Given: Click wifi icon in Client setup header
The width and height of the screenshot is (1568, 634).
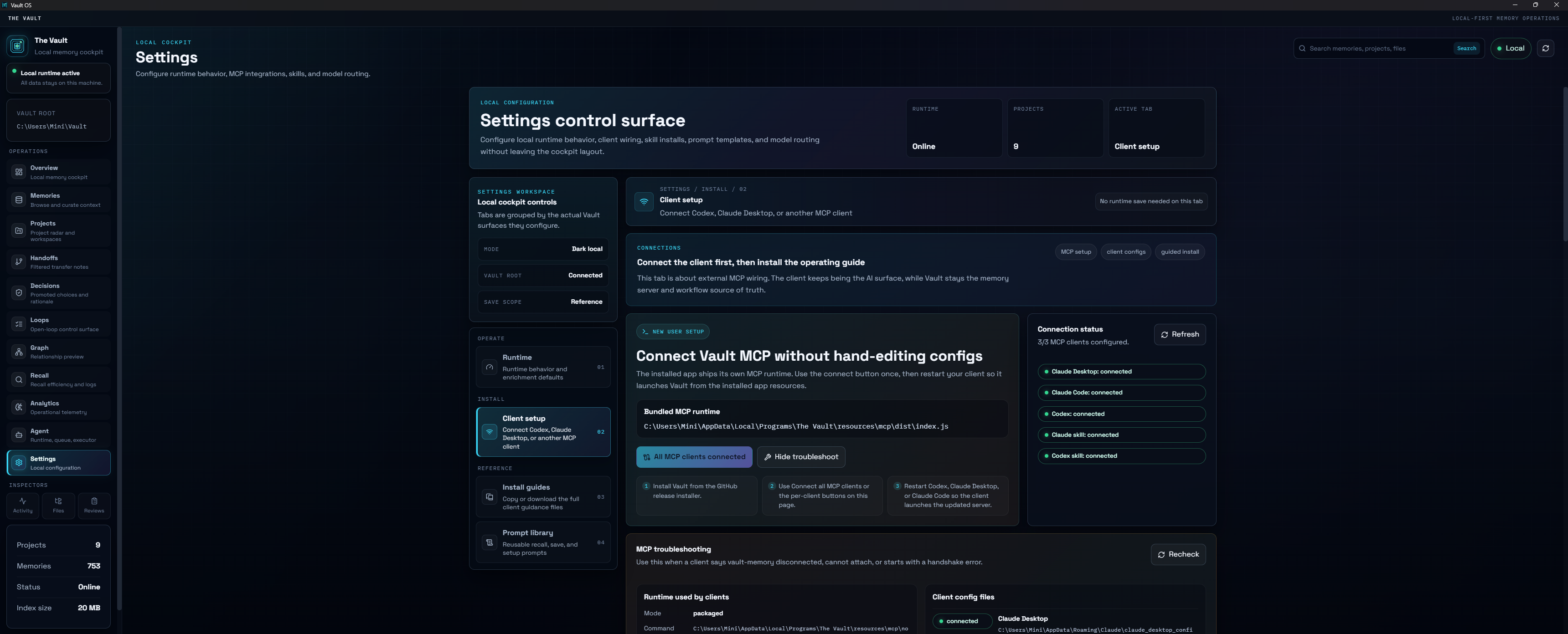Looking at the screenshot, I should 644,201.
